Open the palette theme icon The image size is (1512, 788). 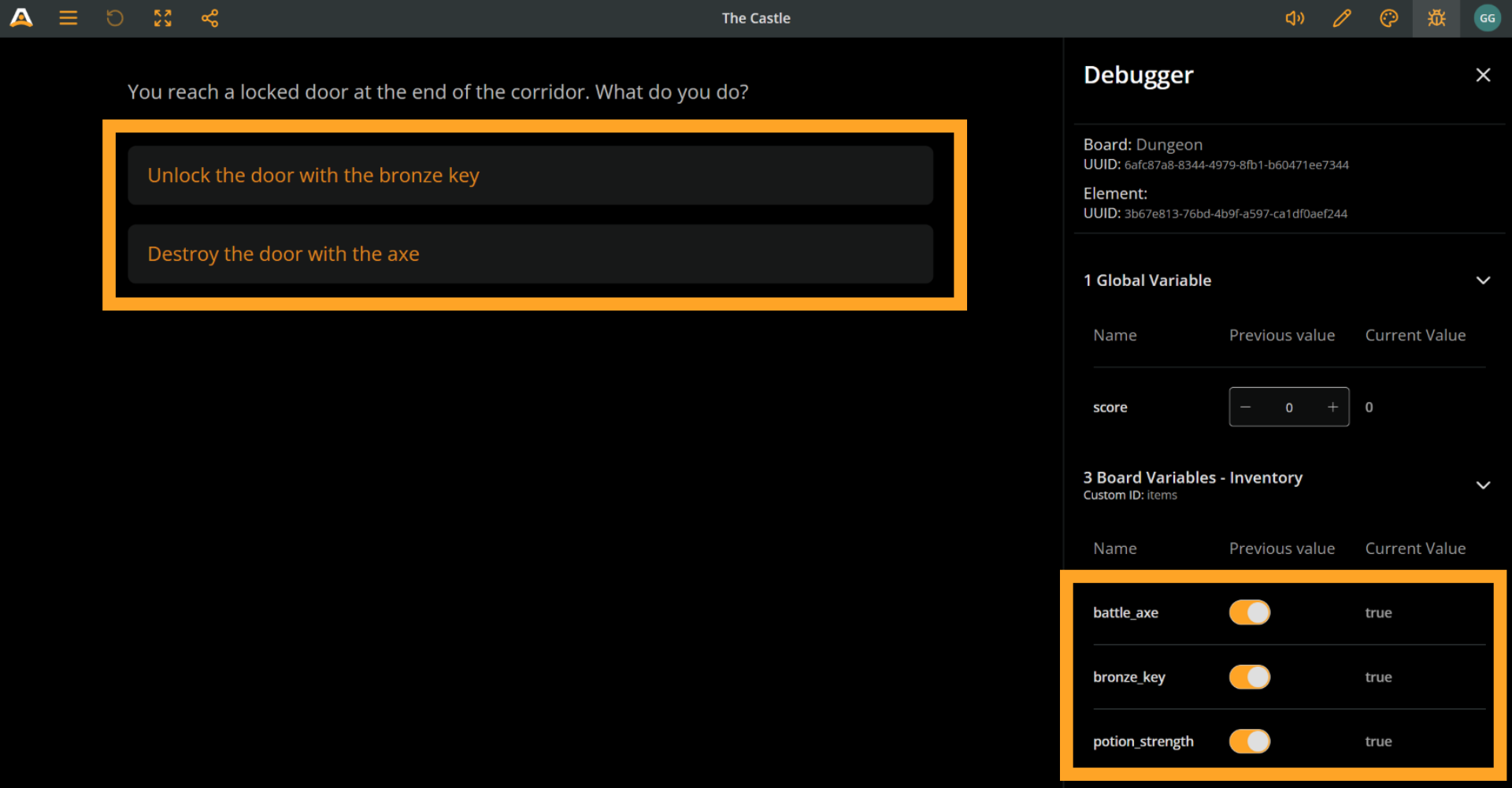(1389, 18)
